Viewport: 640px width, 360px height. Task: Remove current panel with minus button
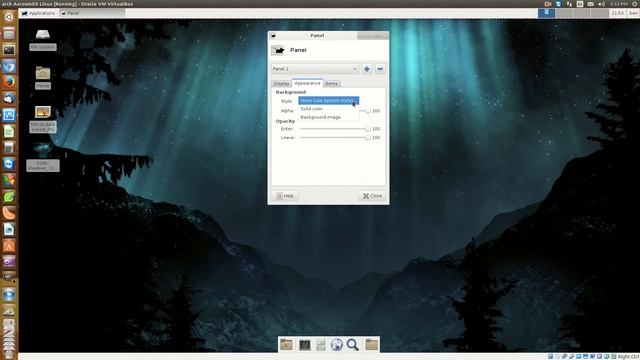[x=380, y=69]
